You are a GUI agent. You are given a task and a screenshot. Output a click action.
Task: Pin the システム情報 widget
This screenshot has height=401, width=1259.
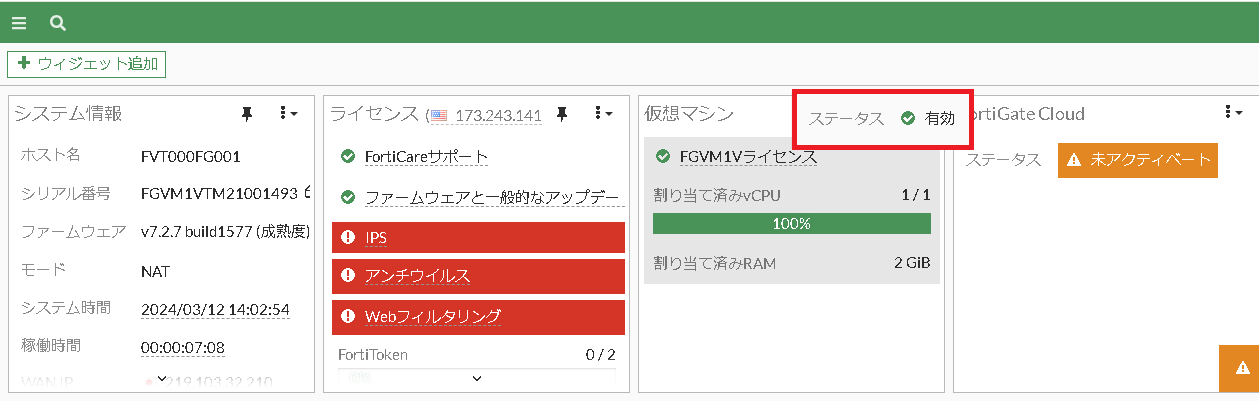click(247, 114)
